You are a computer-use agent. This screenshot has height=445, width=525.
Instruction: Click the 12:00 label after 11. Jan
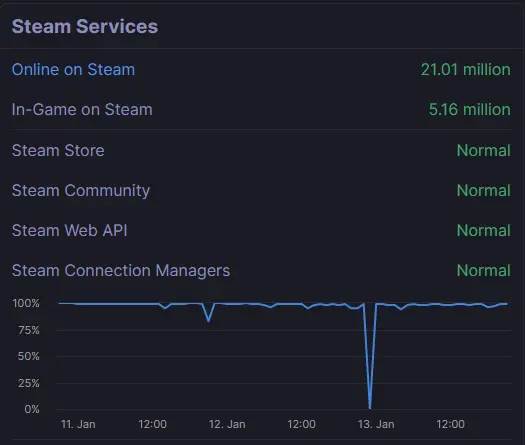[153, 424]
